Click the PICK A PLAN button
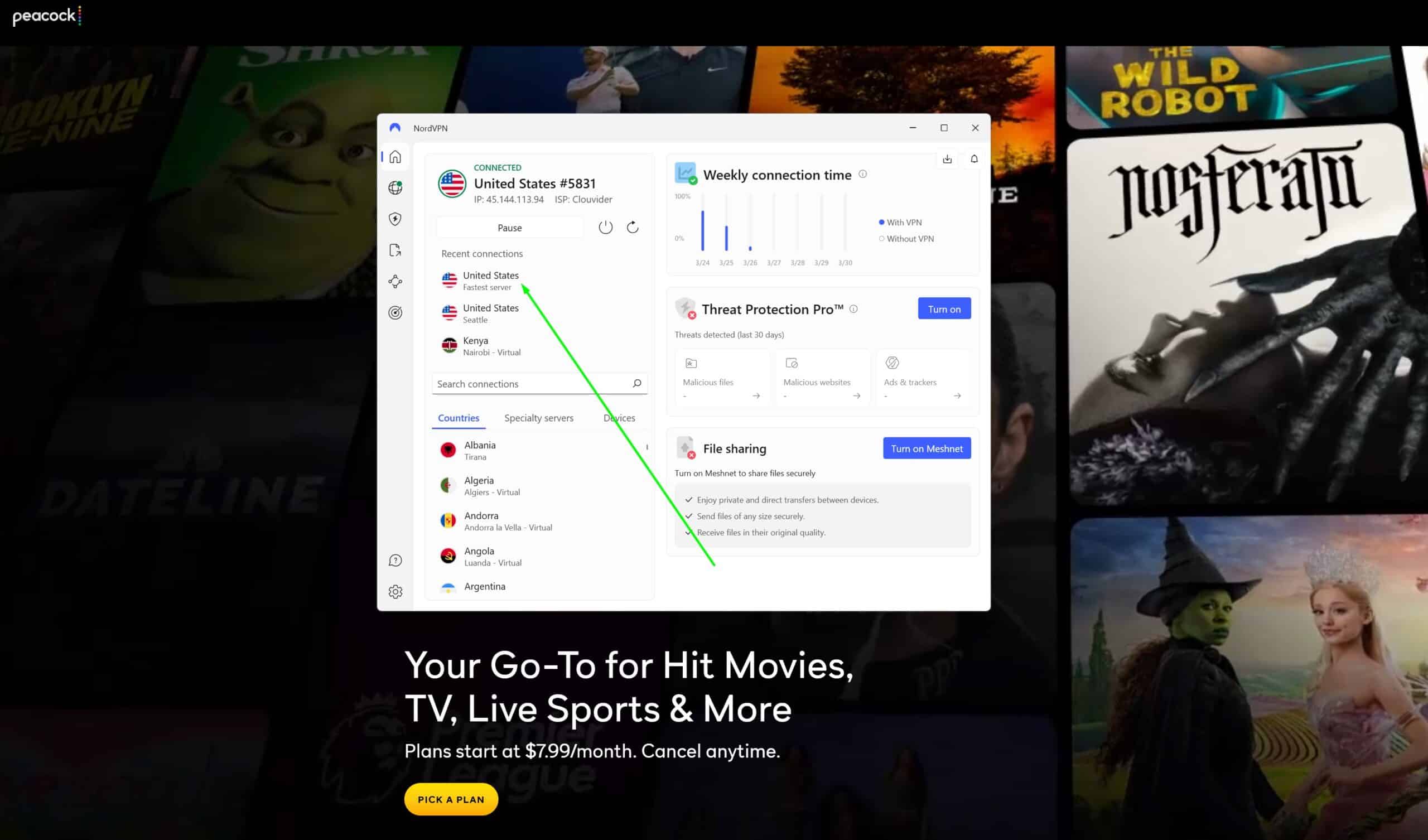Viewport: 1428px width, 840px height. (x=451, y=799)
